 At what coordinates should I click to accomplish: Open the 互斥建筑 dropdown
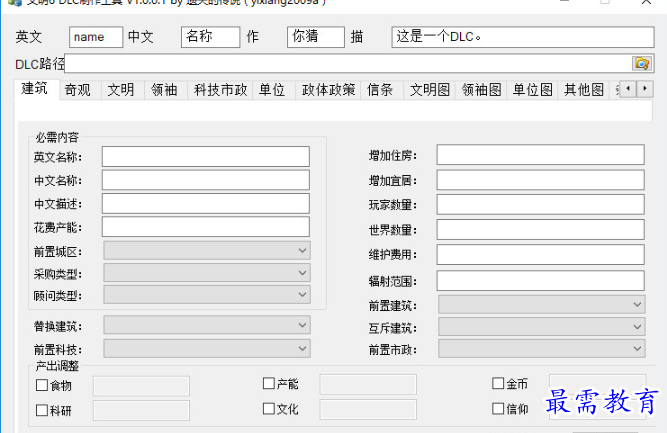542,327
